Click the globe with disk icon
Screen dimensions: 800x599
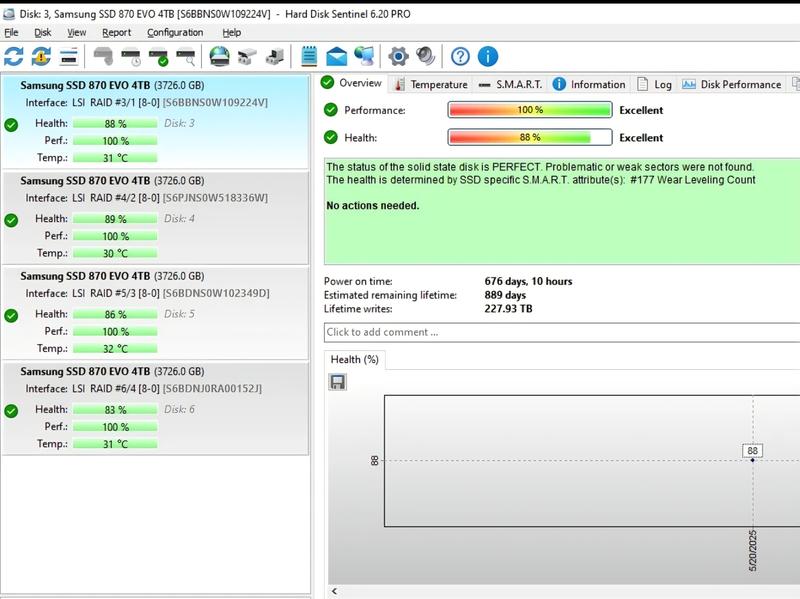(219, 56)
